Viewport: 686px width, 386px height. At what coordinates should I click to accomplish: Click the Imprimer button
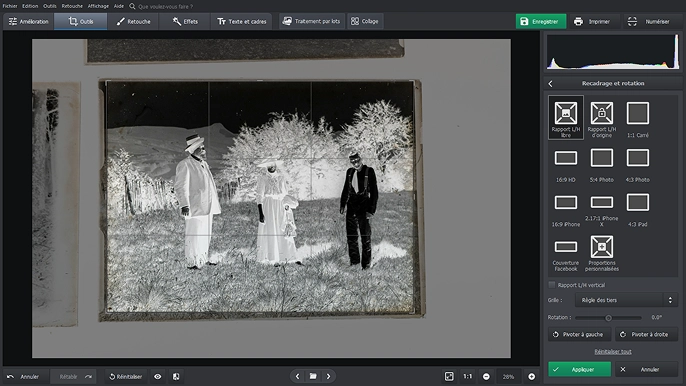593,21
